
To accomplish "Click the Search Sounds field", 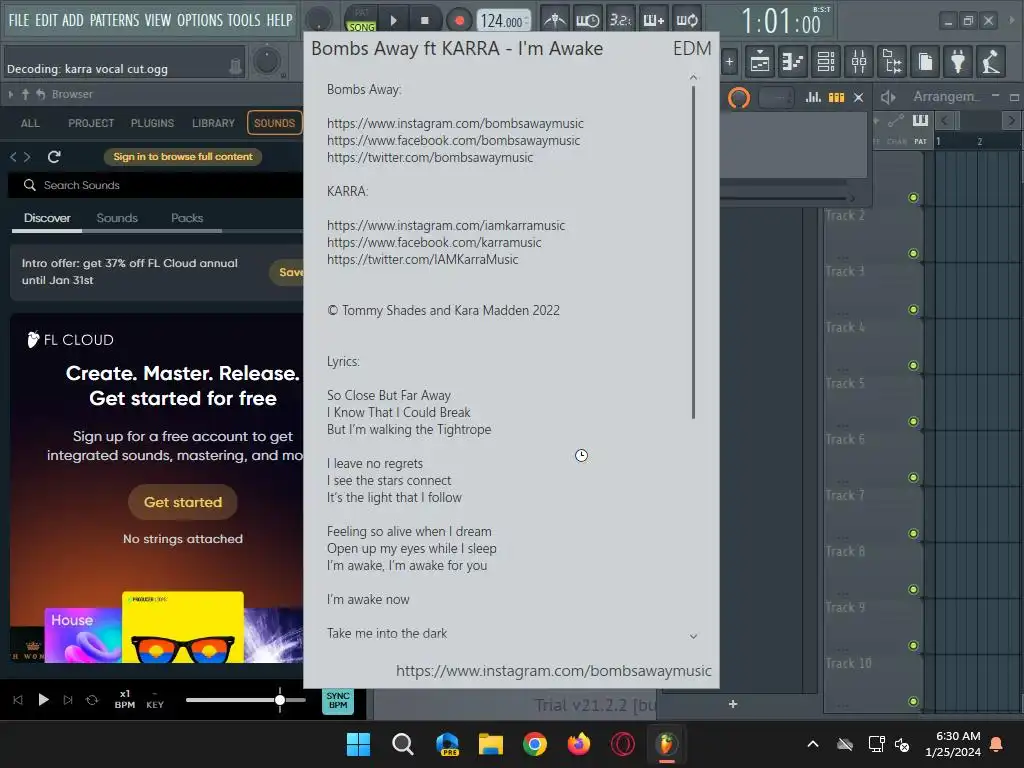I will click(x=155, y=185).
